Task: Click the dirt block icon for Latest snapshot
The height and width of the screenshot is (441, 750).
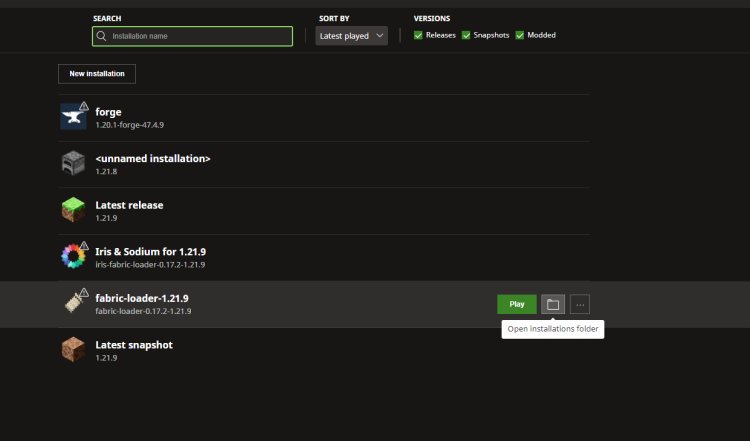Action: [x=74, y=350]
